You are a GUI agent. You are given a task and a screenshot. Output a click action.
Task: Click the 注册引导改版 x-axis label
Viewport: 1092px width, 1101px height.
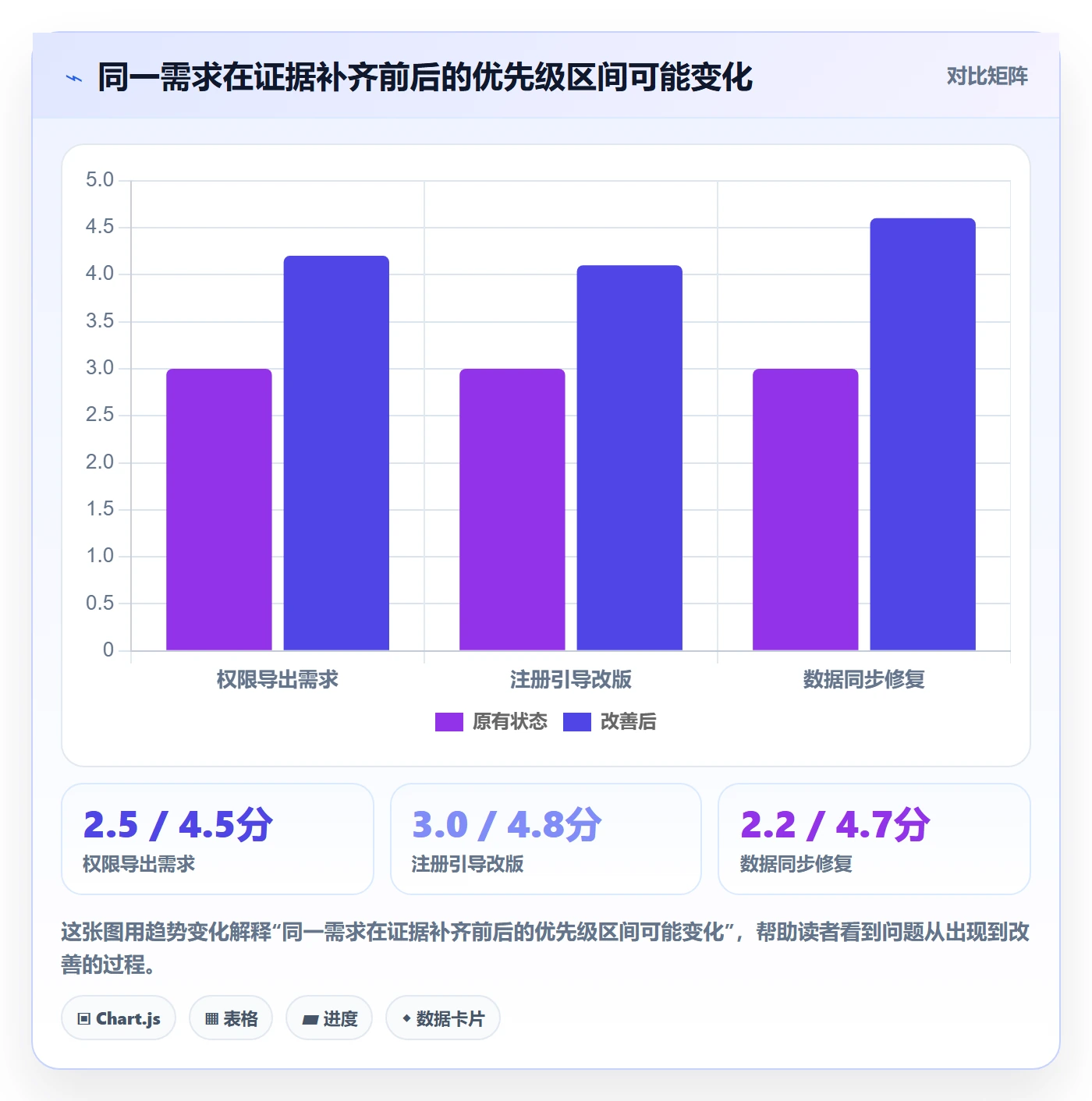[571, 679]
